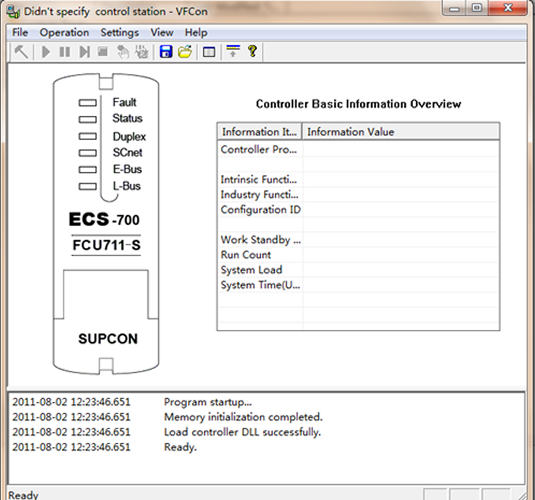Open a file with the yellow folder icon
Image resolution: width=535 pixels, height=500 pixels.
[185, 52]
